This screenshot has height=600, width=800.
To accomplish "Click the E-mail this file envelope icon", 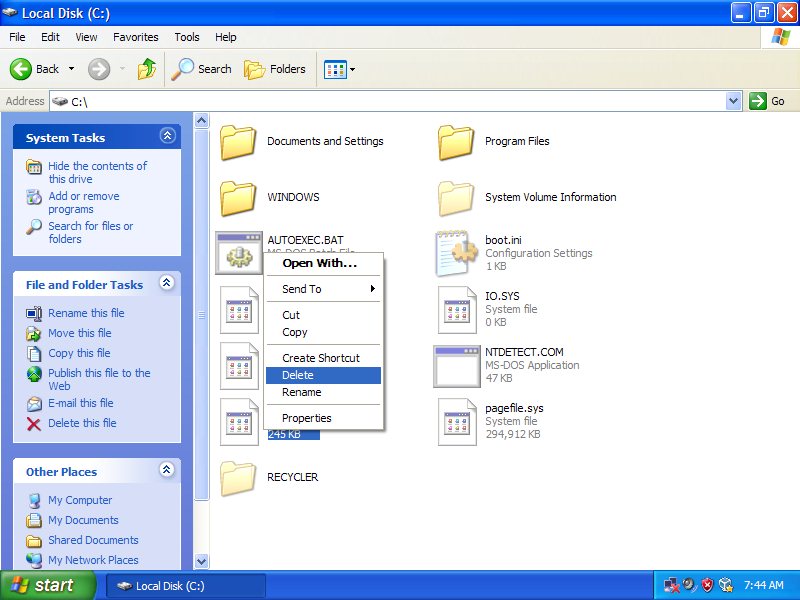I will pos(34,404).
